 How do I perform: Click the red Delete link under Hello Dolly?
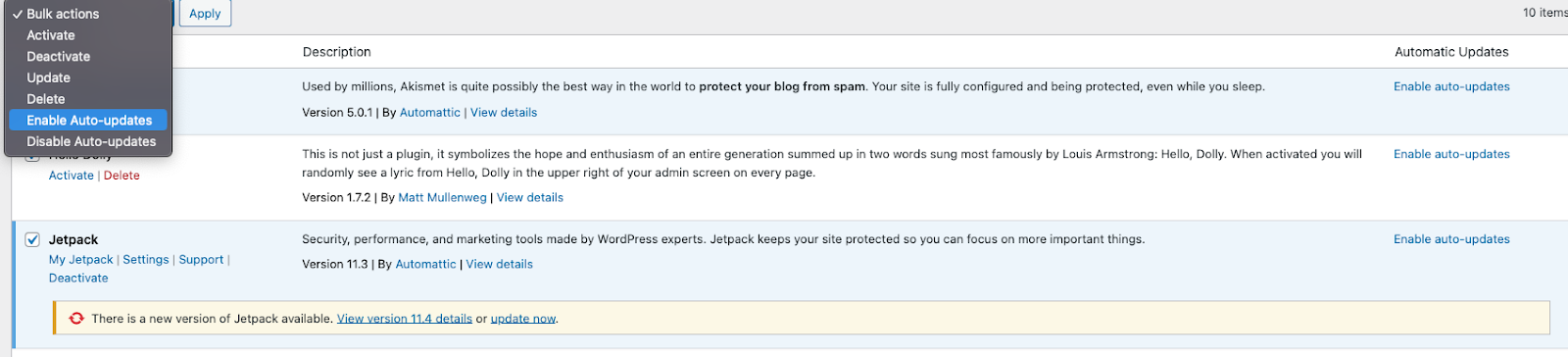(x=122, y=176)
